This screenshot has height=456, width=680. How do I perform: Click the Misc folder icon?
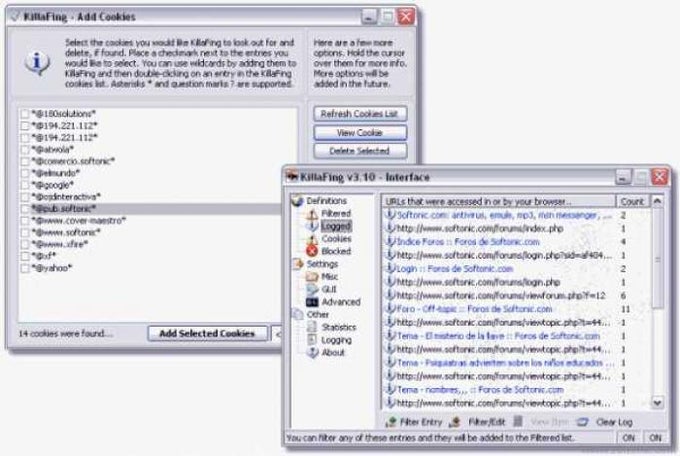(x=312, y=276)
